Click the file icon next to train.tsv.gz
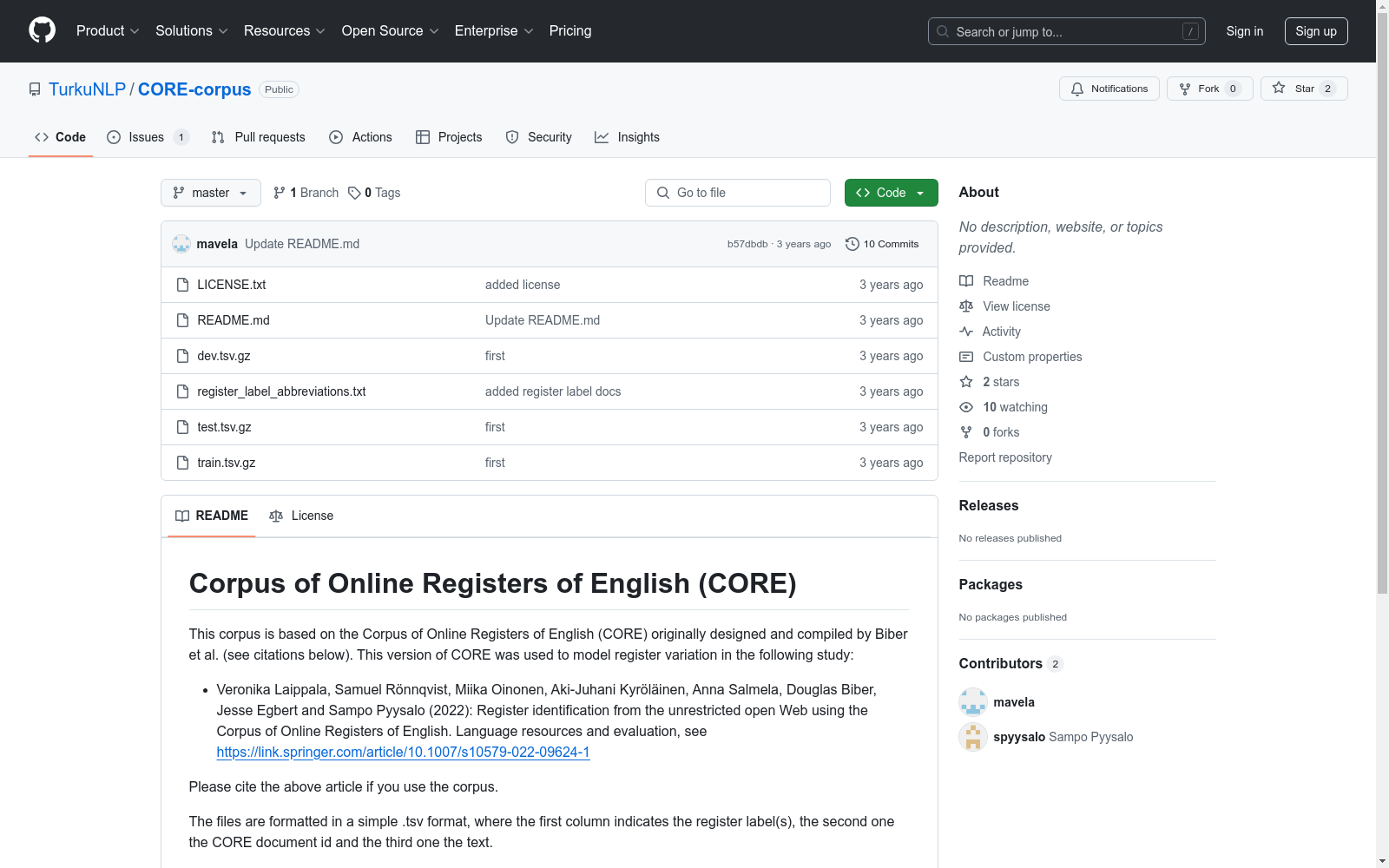1389x868 pixels. click(182, 463)
